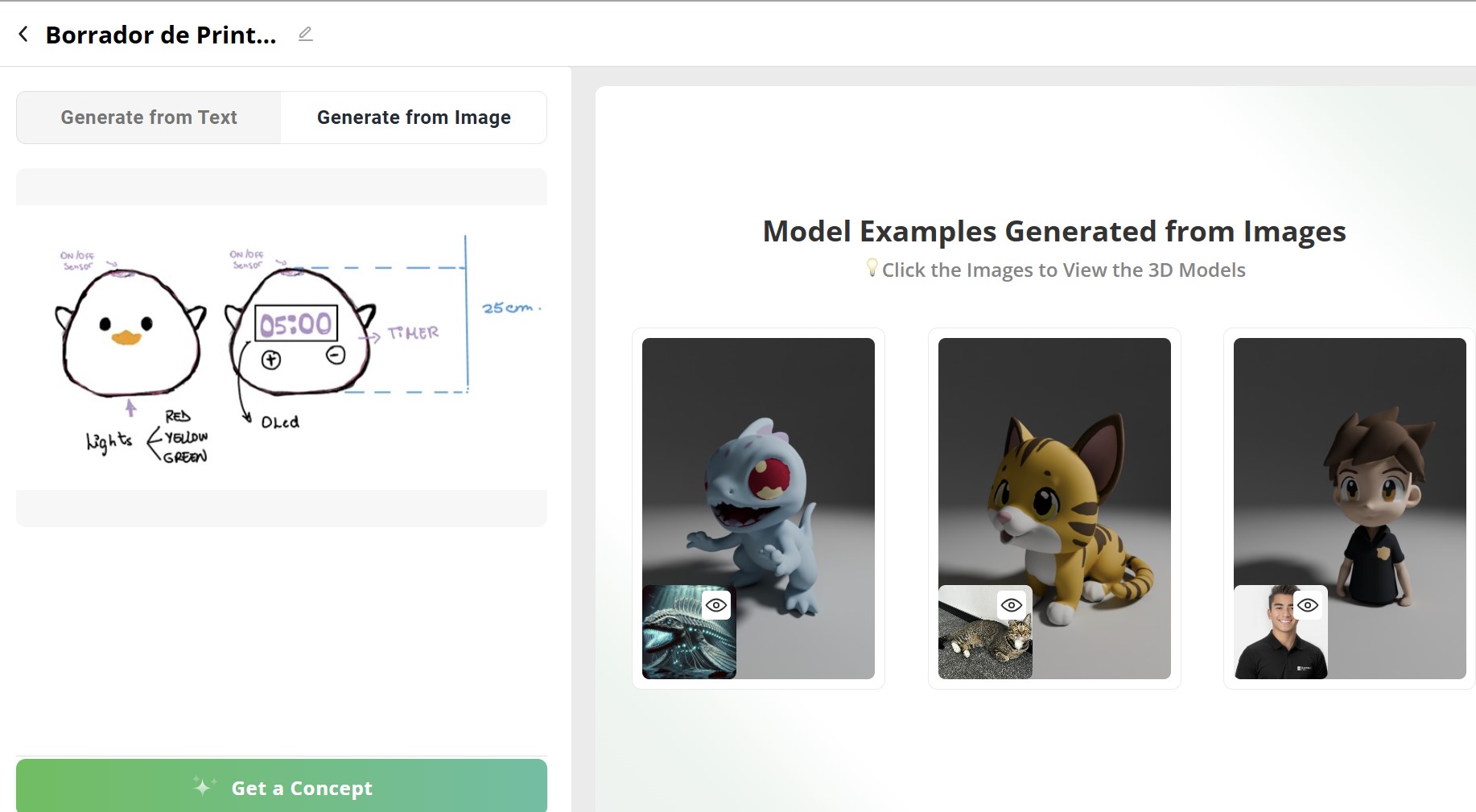1476x812 pixels.
Task: Click the Model Examples Generated from Images heading
Action: pyautogui.click(x=1054, y=232)
